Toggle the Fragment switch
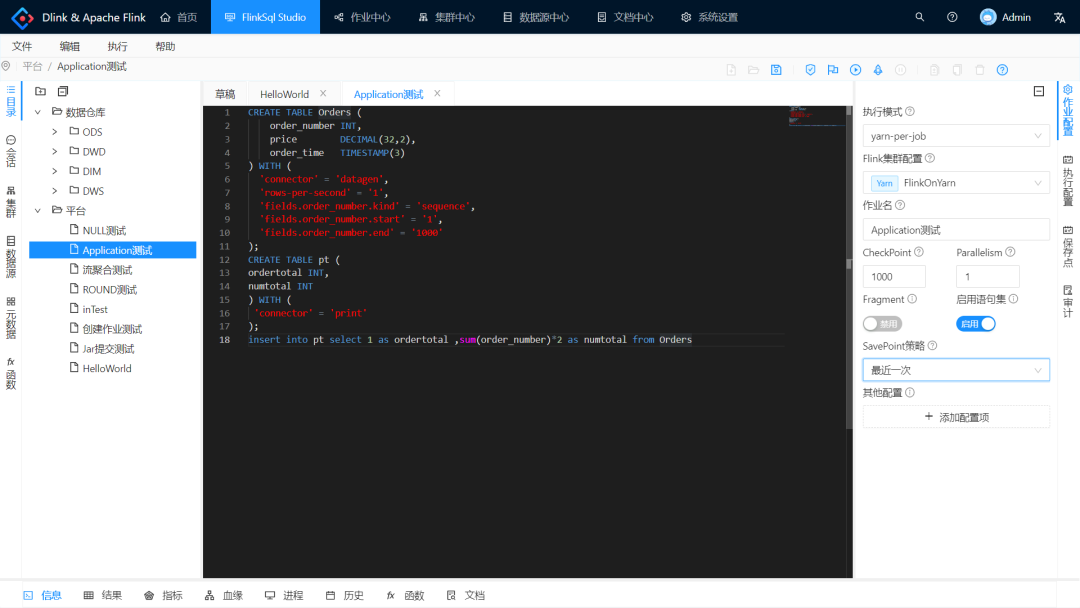The width and height of the screenshot is (1080, 608). 882,324
